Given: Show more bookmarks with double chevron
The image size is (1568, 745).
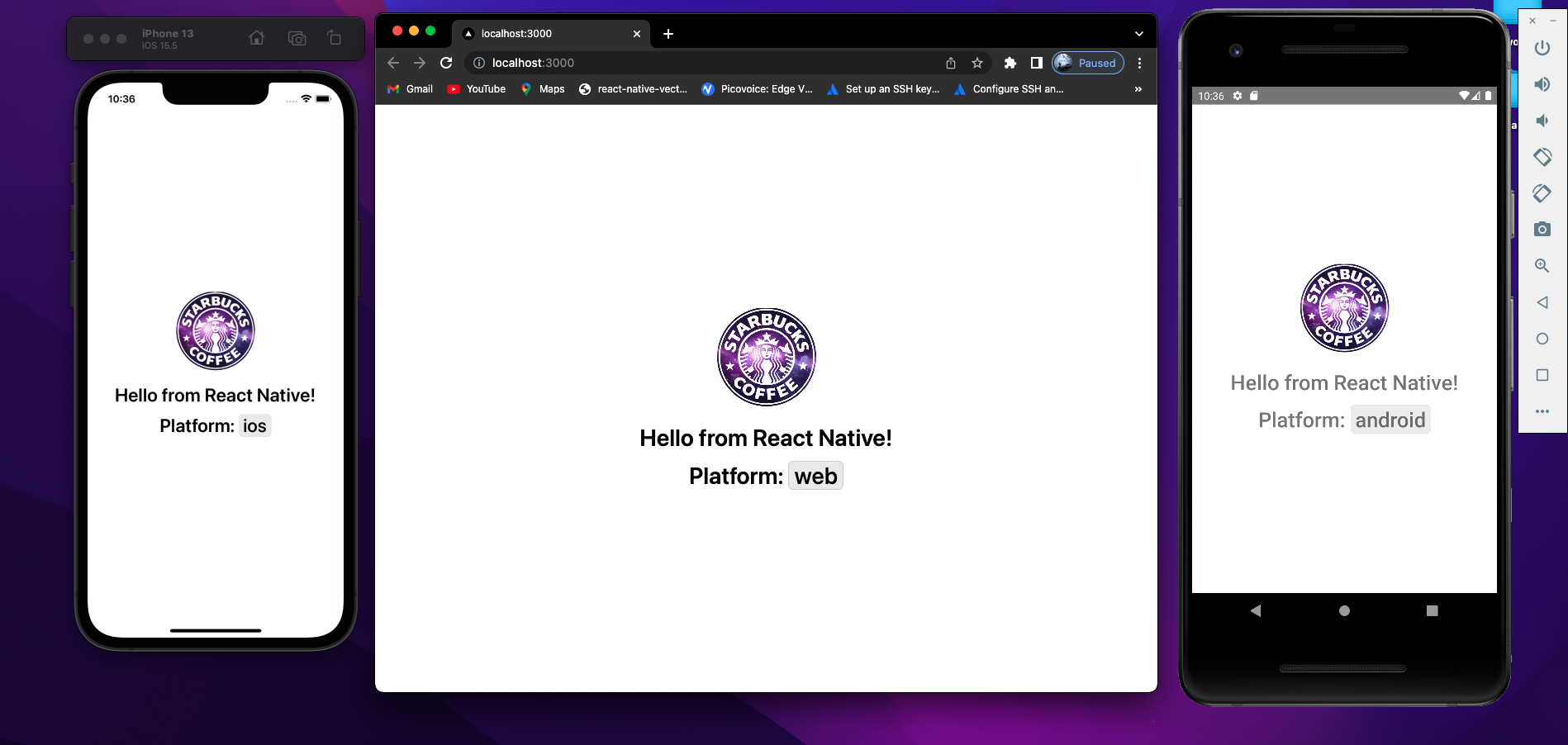Looking at the screenshot, I should point(1138,89).
